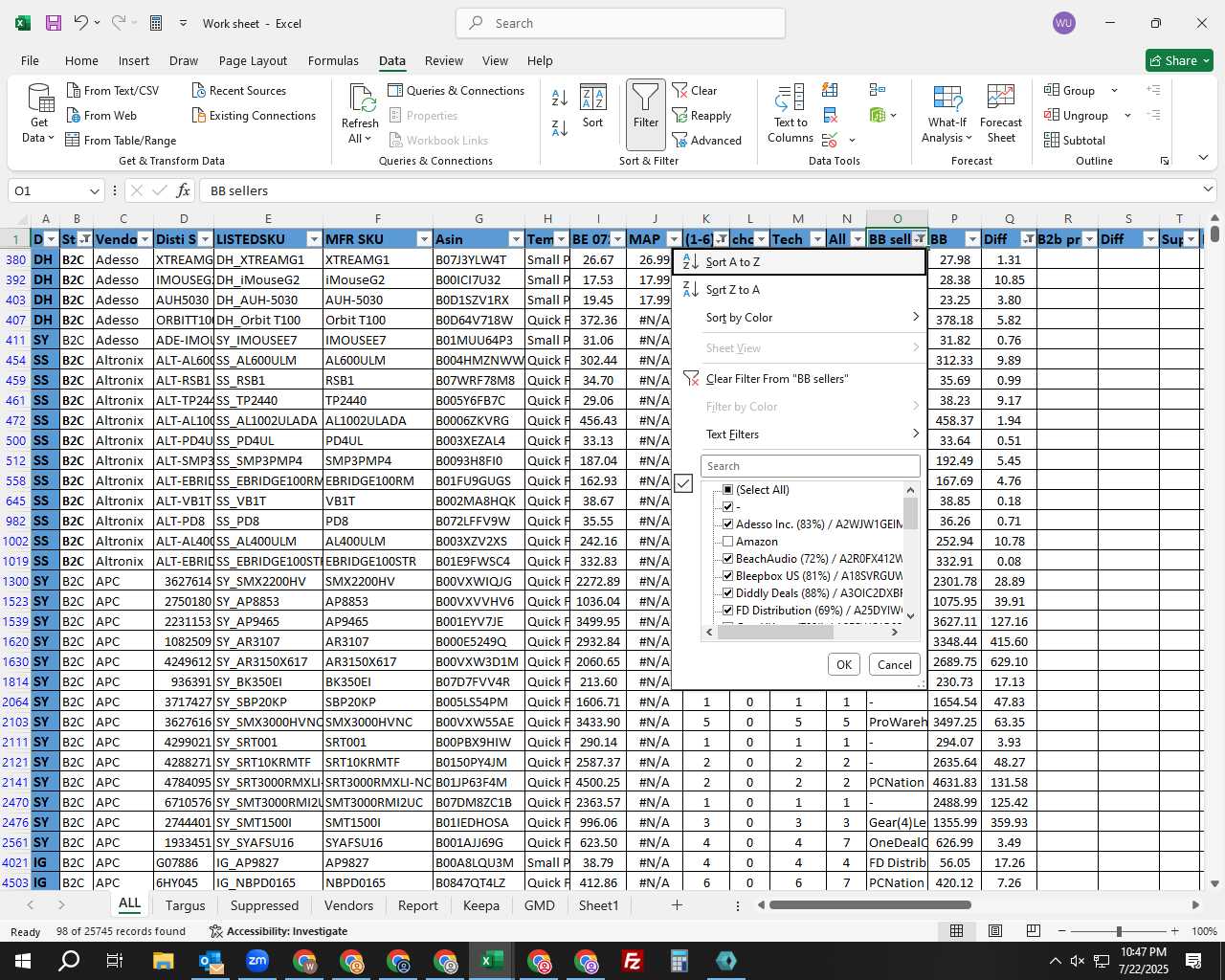Click the Subtotal outline button

(x=1074, y=140)
